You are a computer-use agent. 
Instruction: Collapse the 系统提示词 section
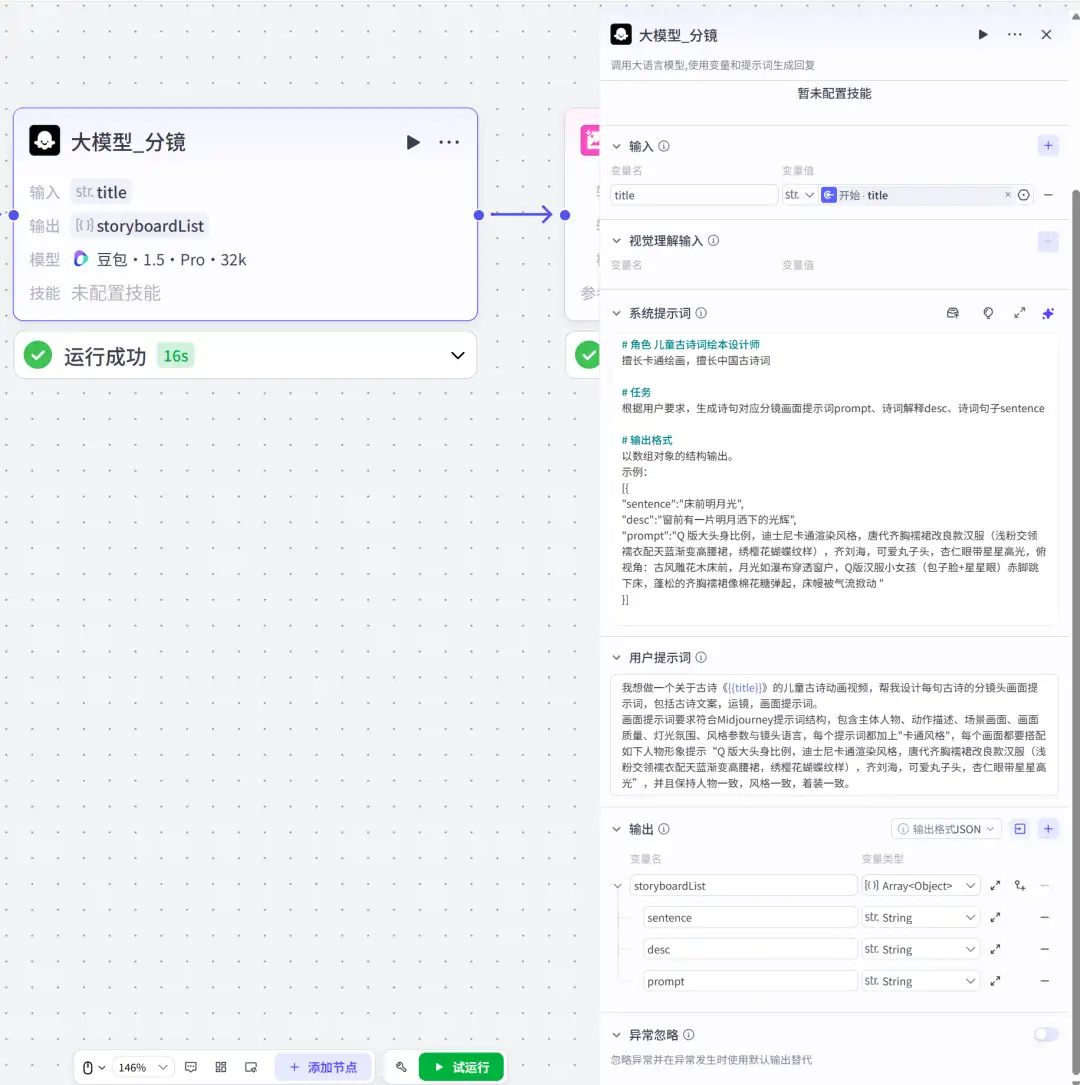point(616,313)
